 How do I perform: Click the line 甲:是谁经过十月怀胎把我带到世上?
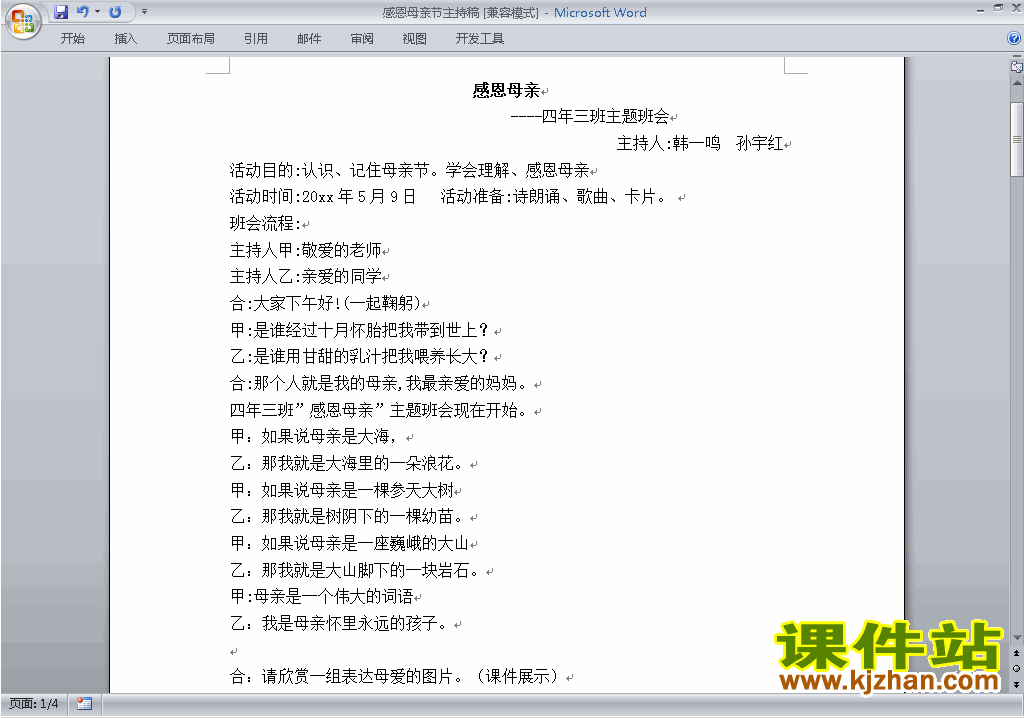pyautogui.click(x=359, y=330)
